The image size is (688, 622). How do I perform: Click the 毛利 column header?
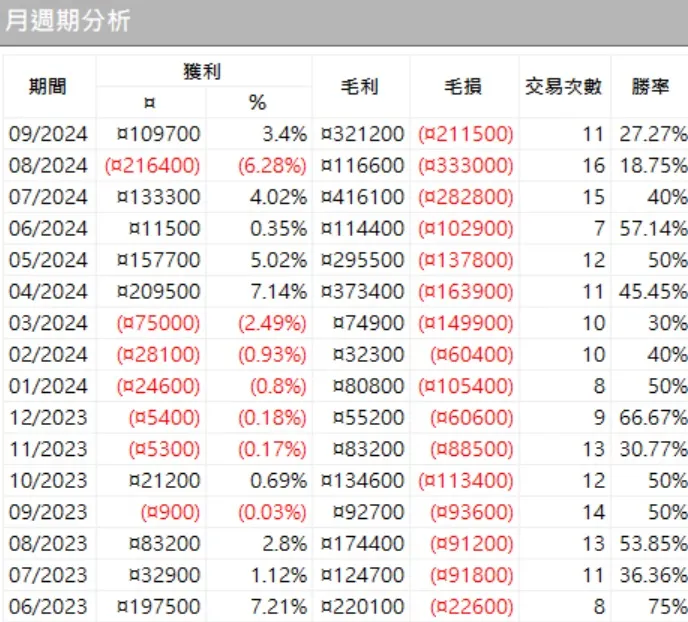[359, 86]
